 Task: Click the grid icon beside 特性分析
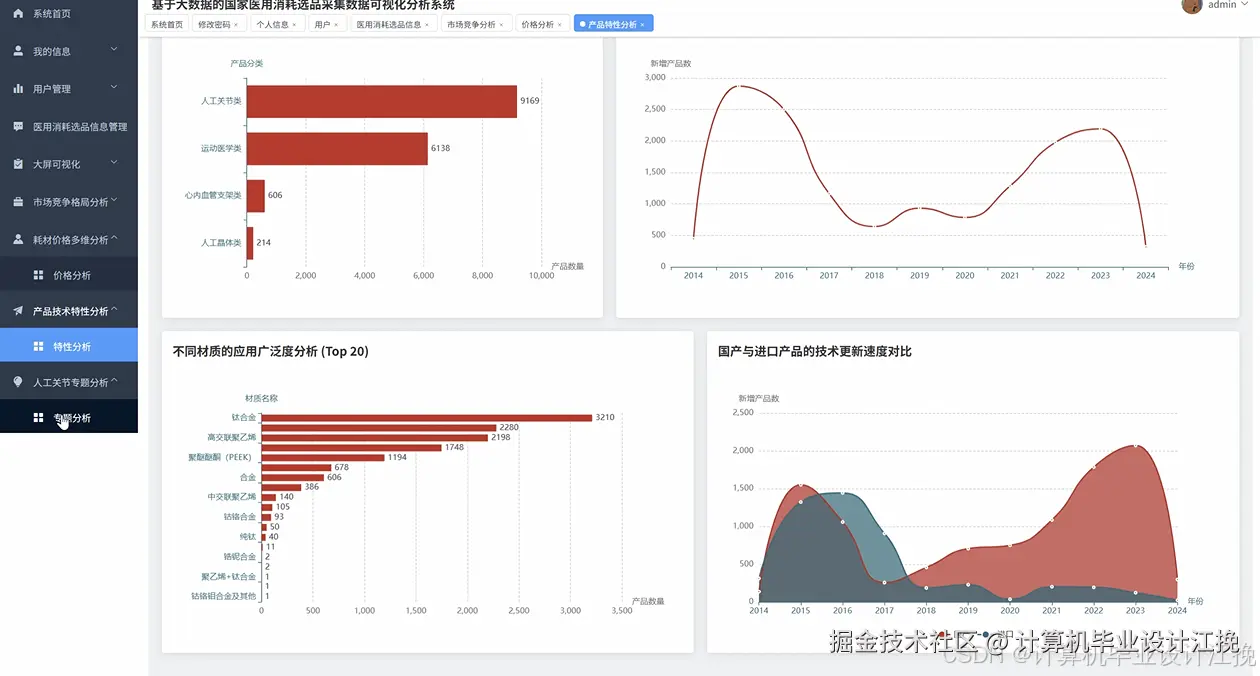point(38,346)
